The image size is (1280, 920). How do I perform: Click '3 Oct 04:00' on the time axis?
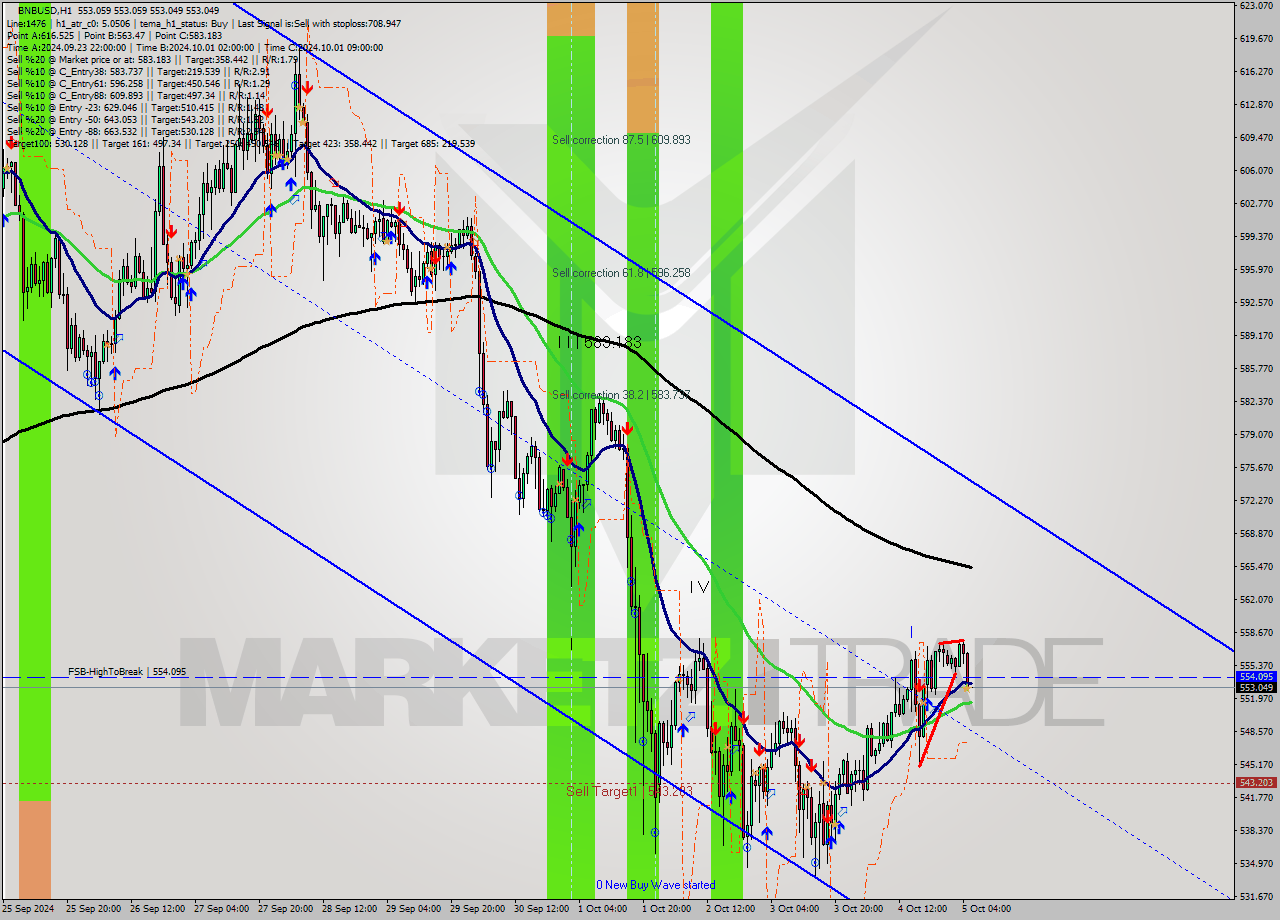coord(795,909)
